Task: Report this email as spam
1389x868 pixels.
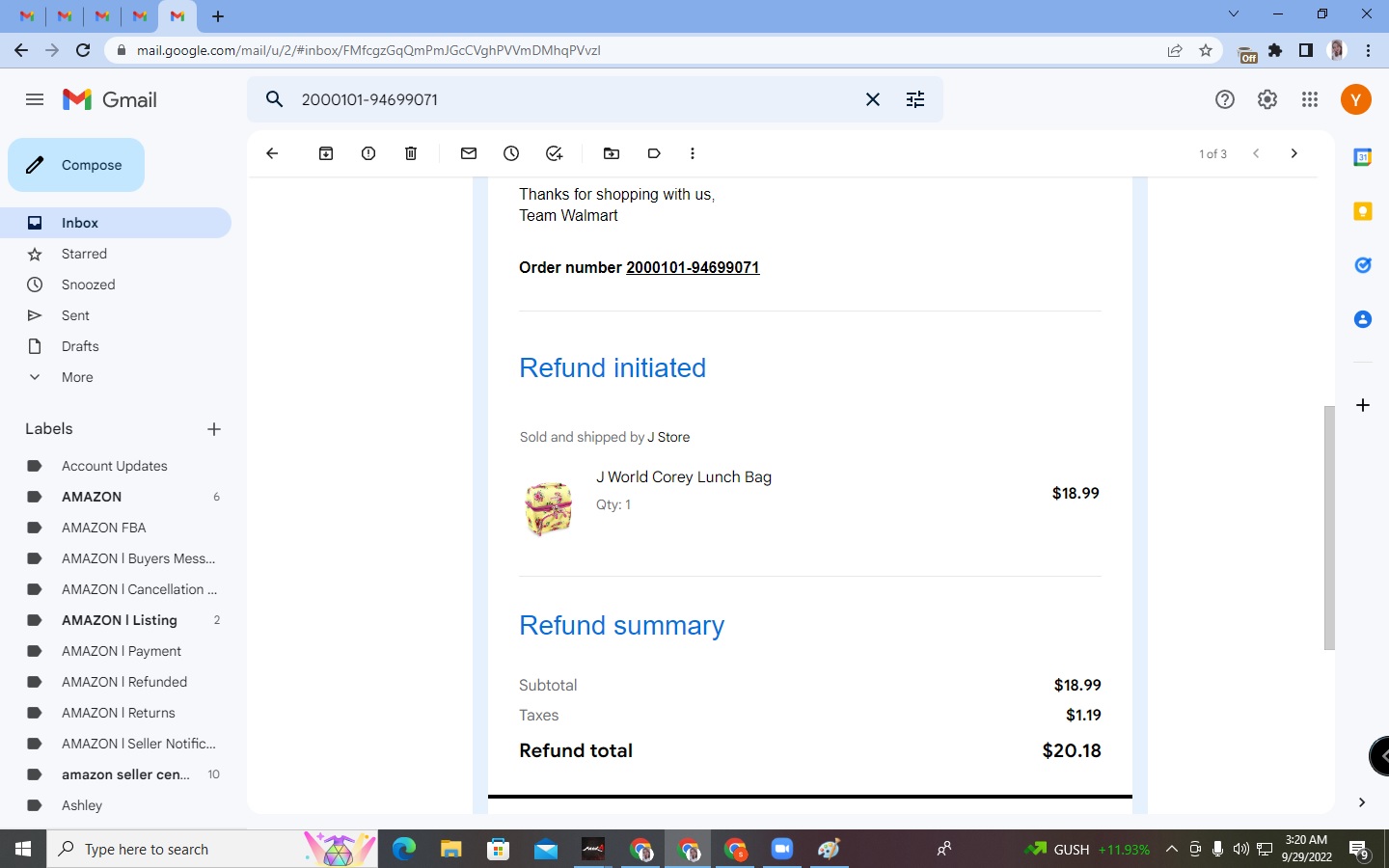Action: (368, 153)
